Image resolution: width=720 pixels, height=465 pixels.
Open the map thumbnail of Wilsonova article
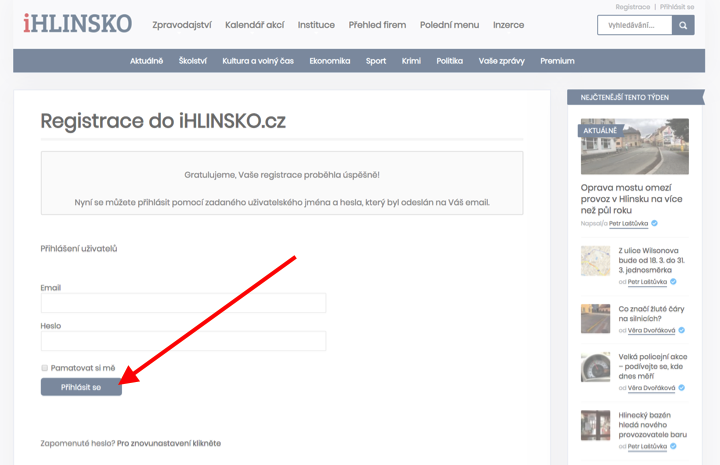tap(595, 261)
